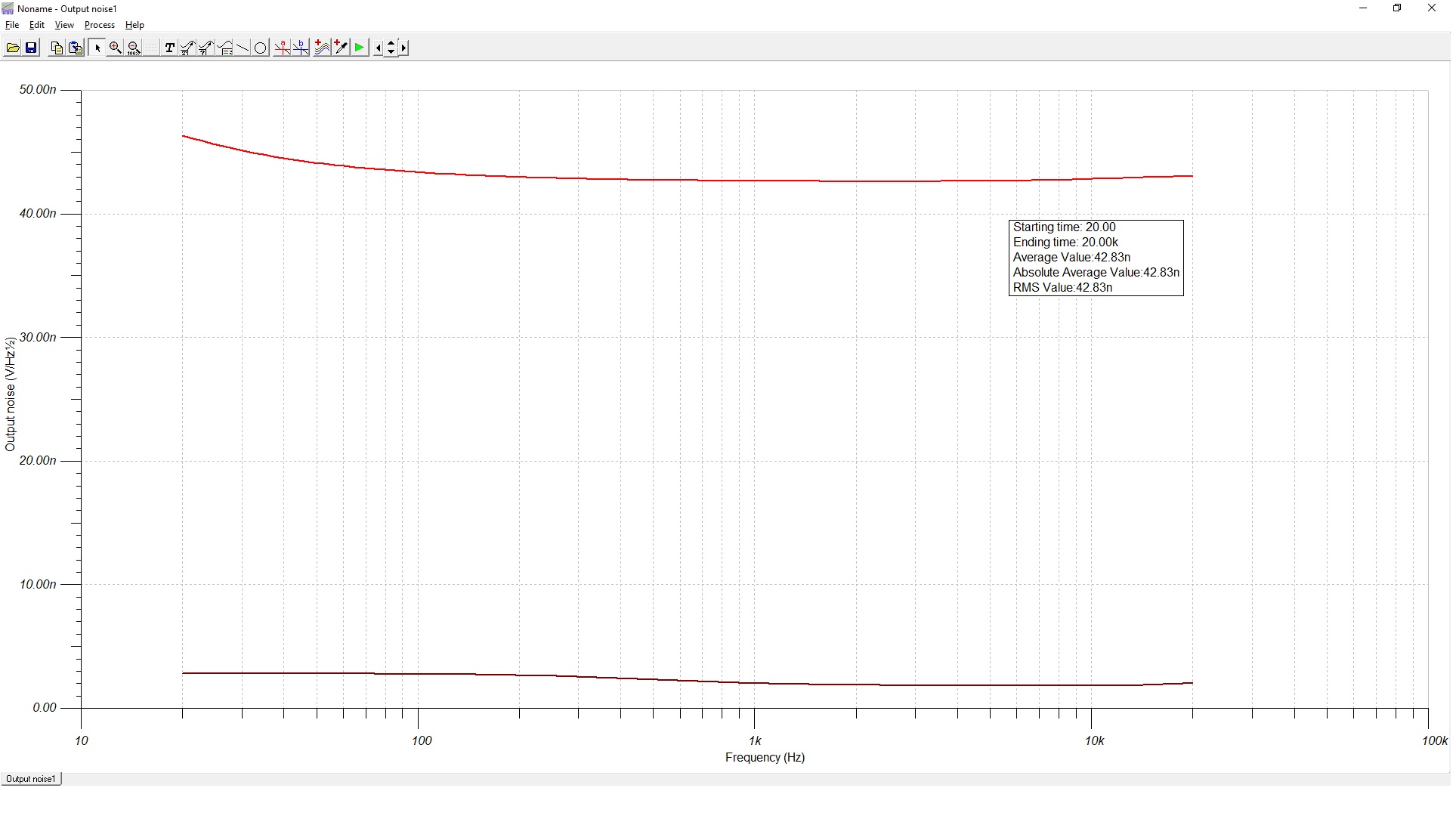
Task: Click the Legend icon in toolbar
Action: [x=224, y=48]
